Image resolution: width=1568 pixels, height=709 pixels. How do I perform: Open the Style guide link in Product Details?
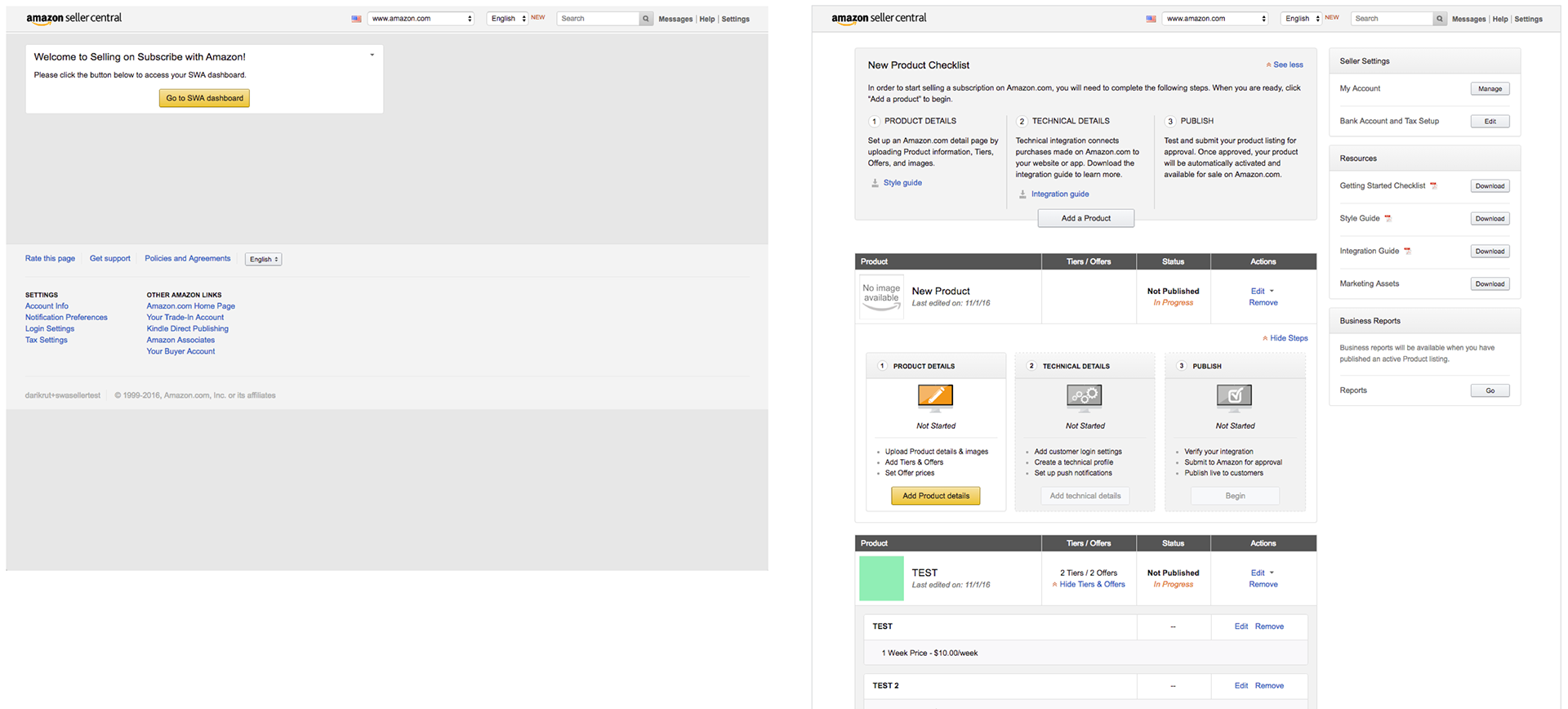click(902, 183)
